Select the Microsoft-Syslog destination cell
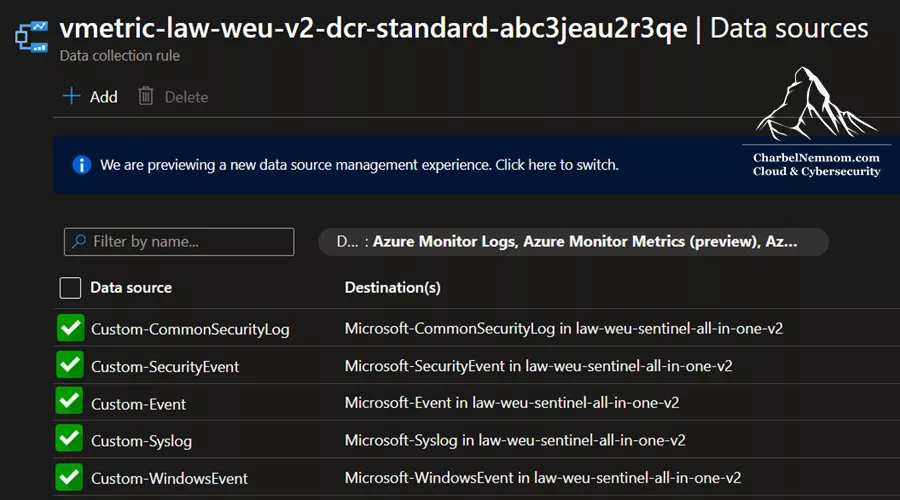 click(515, 440)
